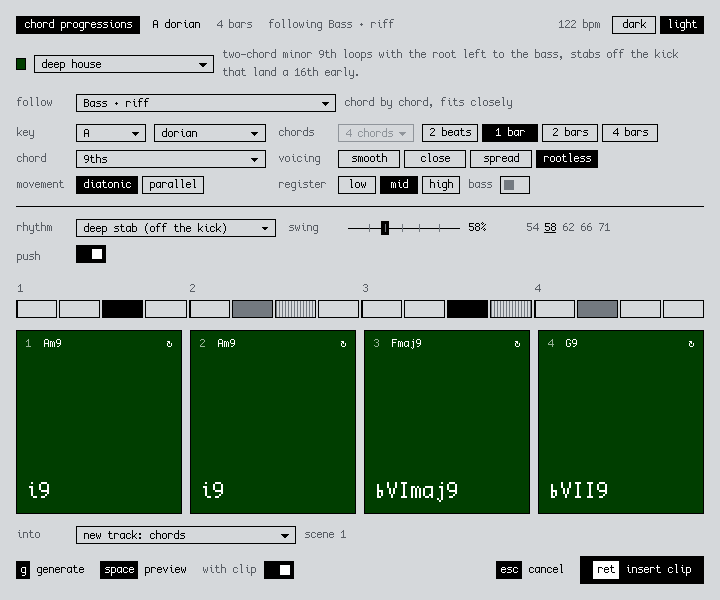Open the key root note dropdown (A)
720x600 pixels.
pos(111,133)
